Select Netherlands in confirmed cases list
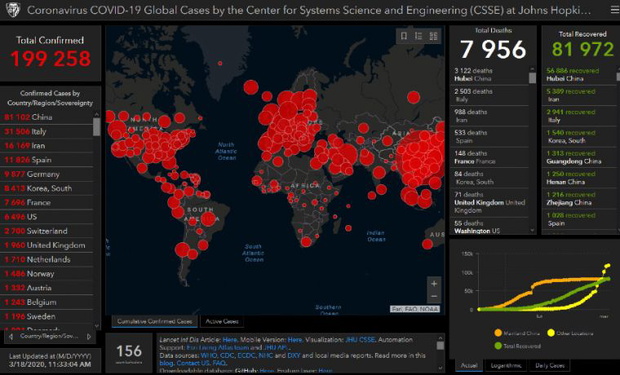This screenshot has height=375, width=620. (x=47, y=259)
